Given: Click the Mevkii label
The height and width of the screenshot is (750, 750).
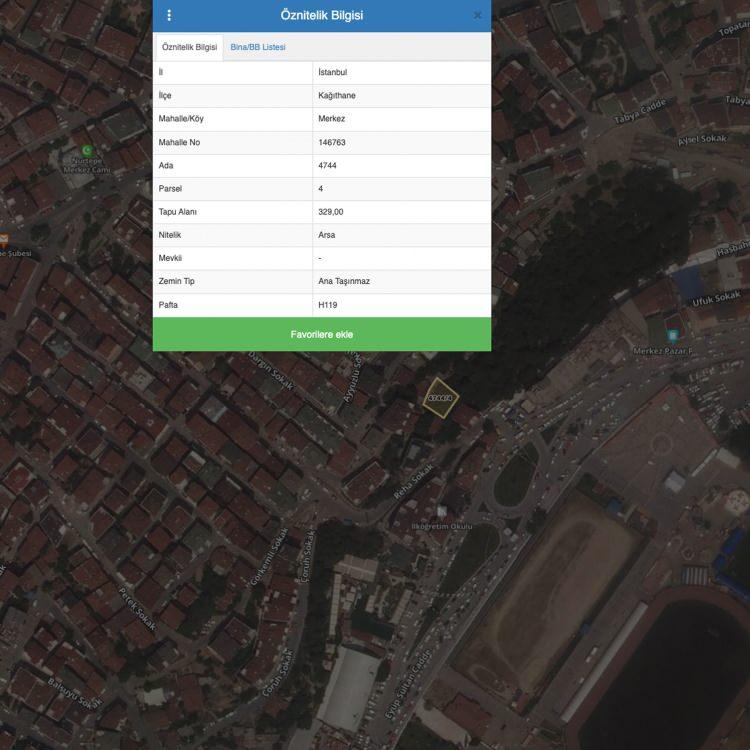Looking at the screenshot, I should pos(170,258).
